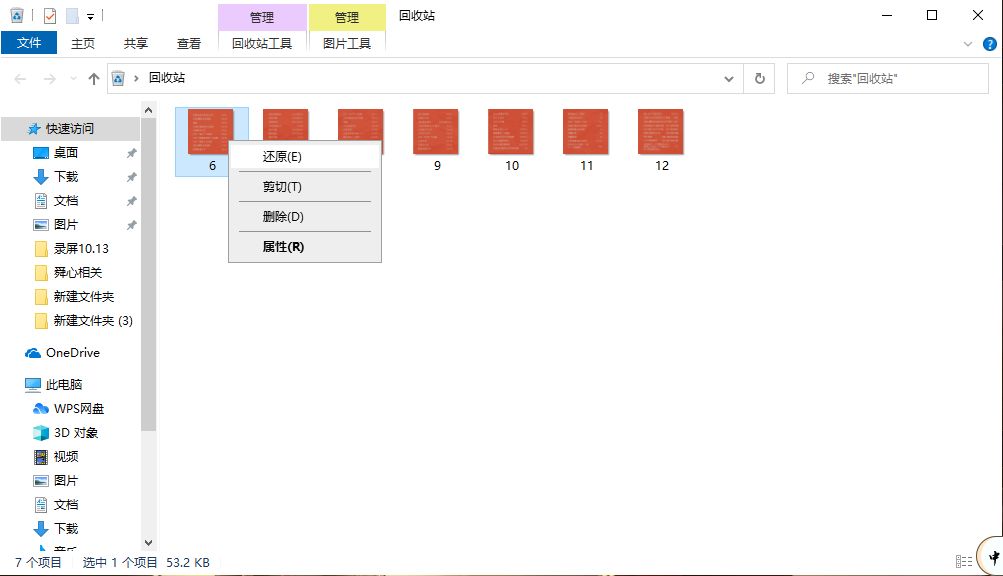This screenshot has height=576, width=1003.
Task: Switch to details view in status bar
Action: click(x=963, y=562)
